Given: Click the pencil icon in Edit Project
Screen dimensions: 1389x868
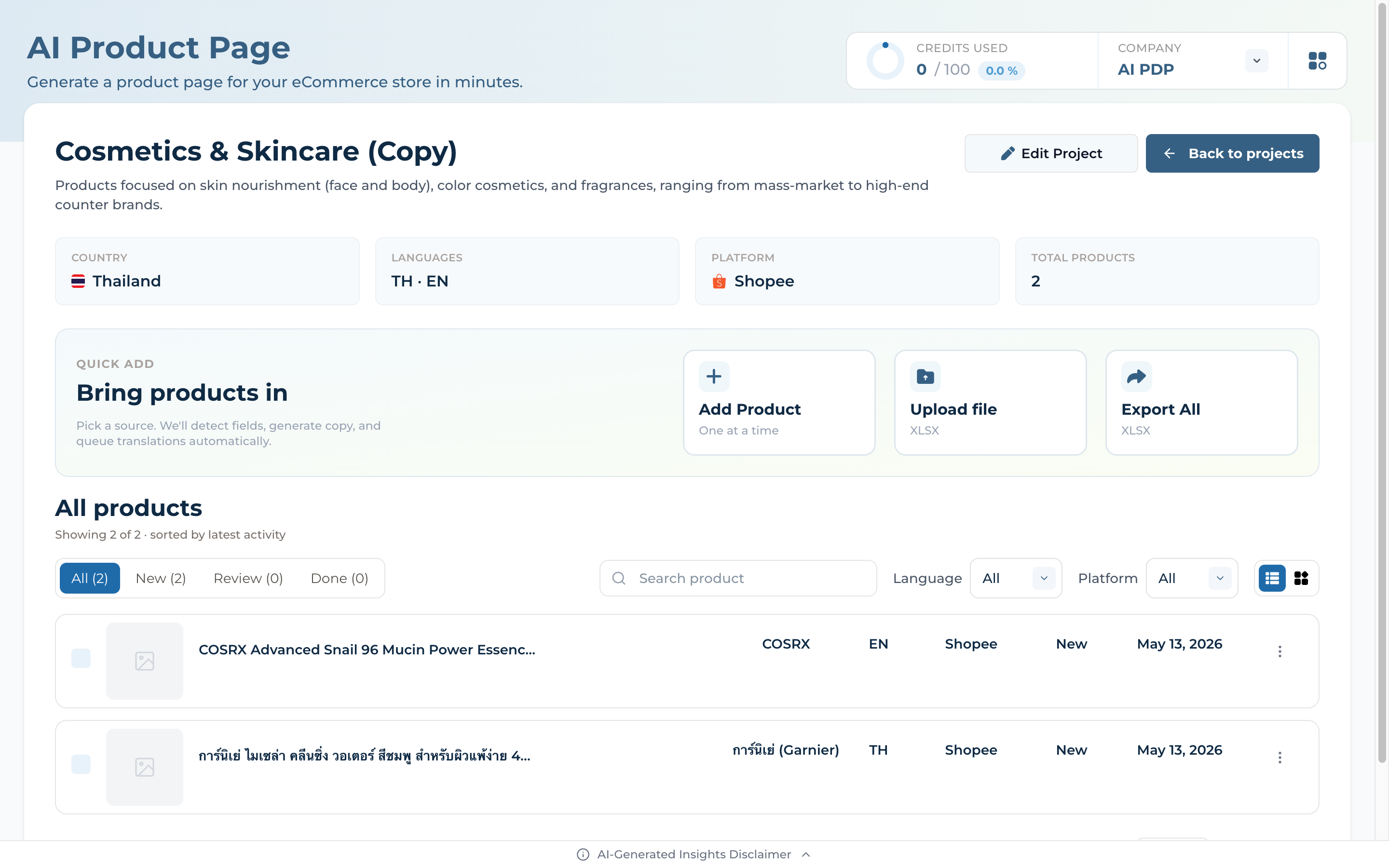Looking at the screenshot, I should click(1008, 153).
